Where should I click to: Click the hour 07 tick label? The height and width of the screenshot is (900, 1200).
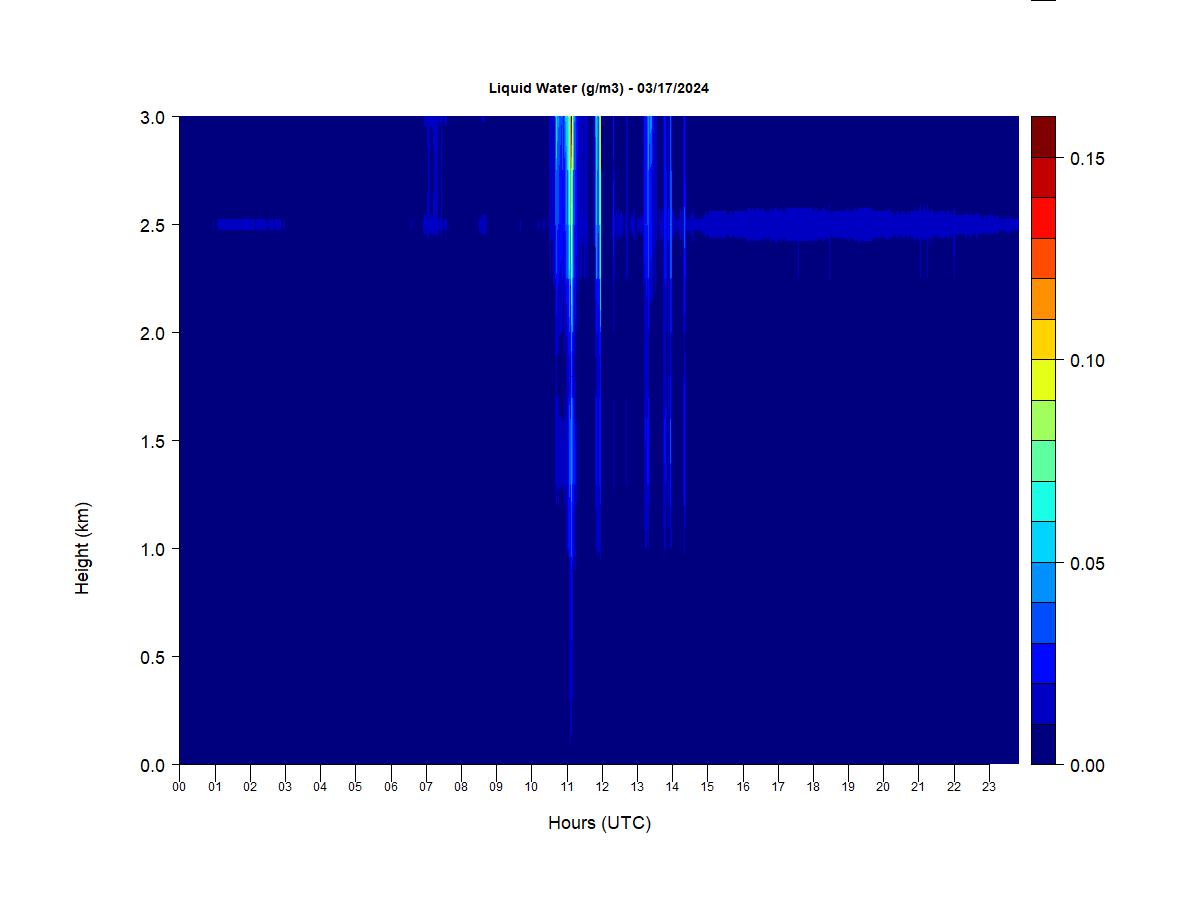[x=426, y=787]
